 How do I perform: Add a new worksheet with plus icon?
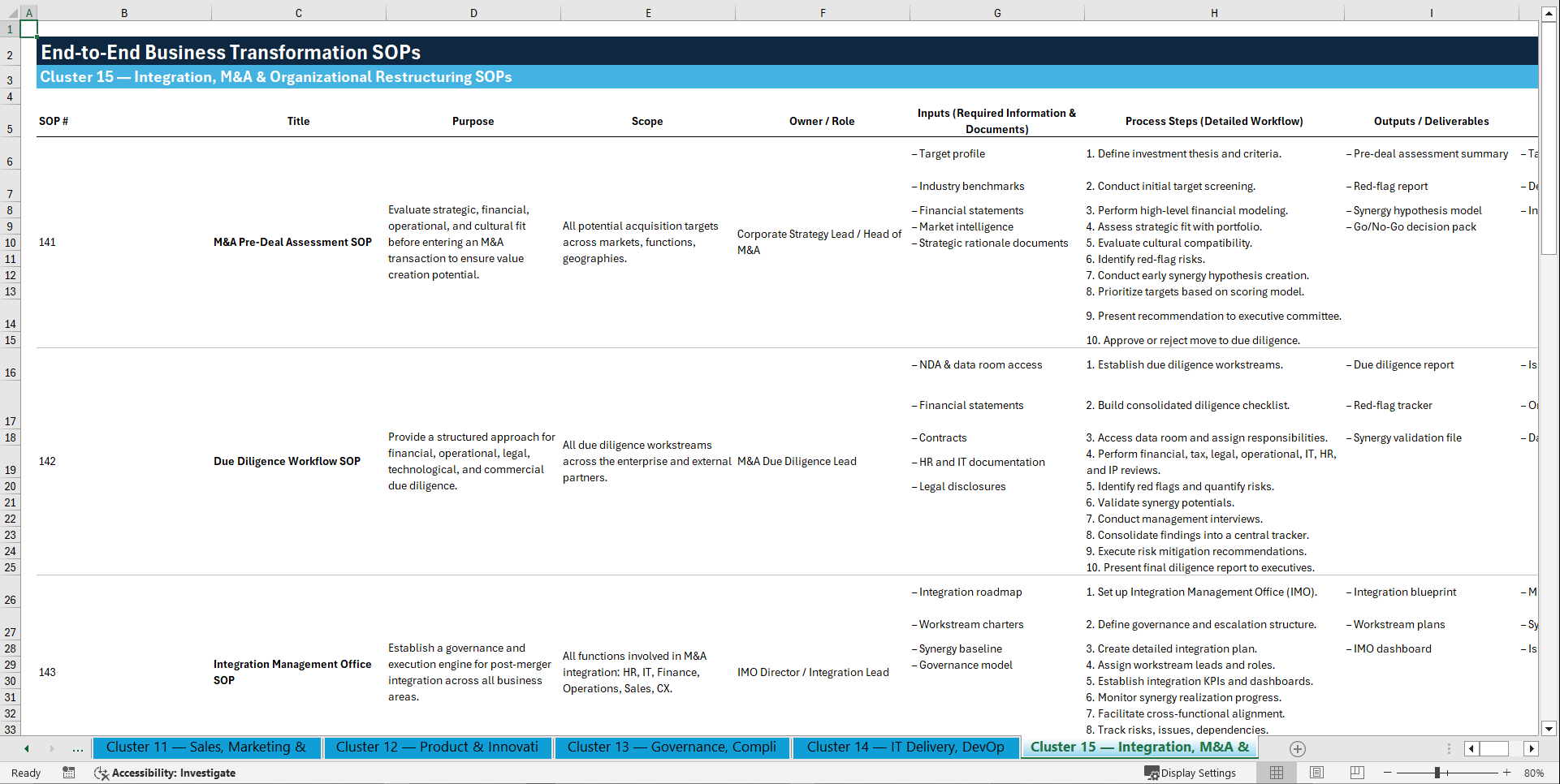click(x=1297, y=748)
